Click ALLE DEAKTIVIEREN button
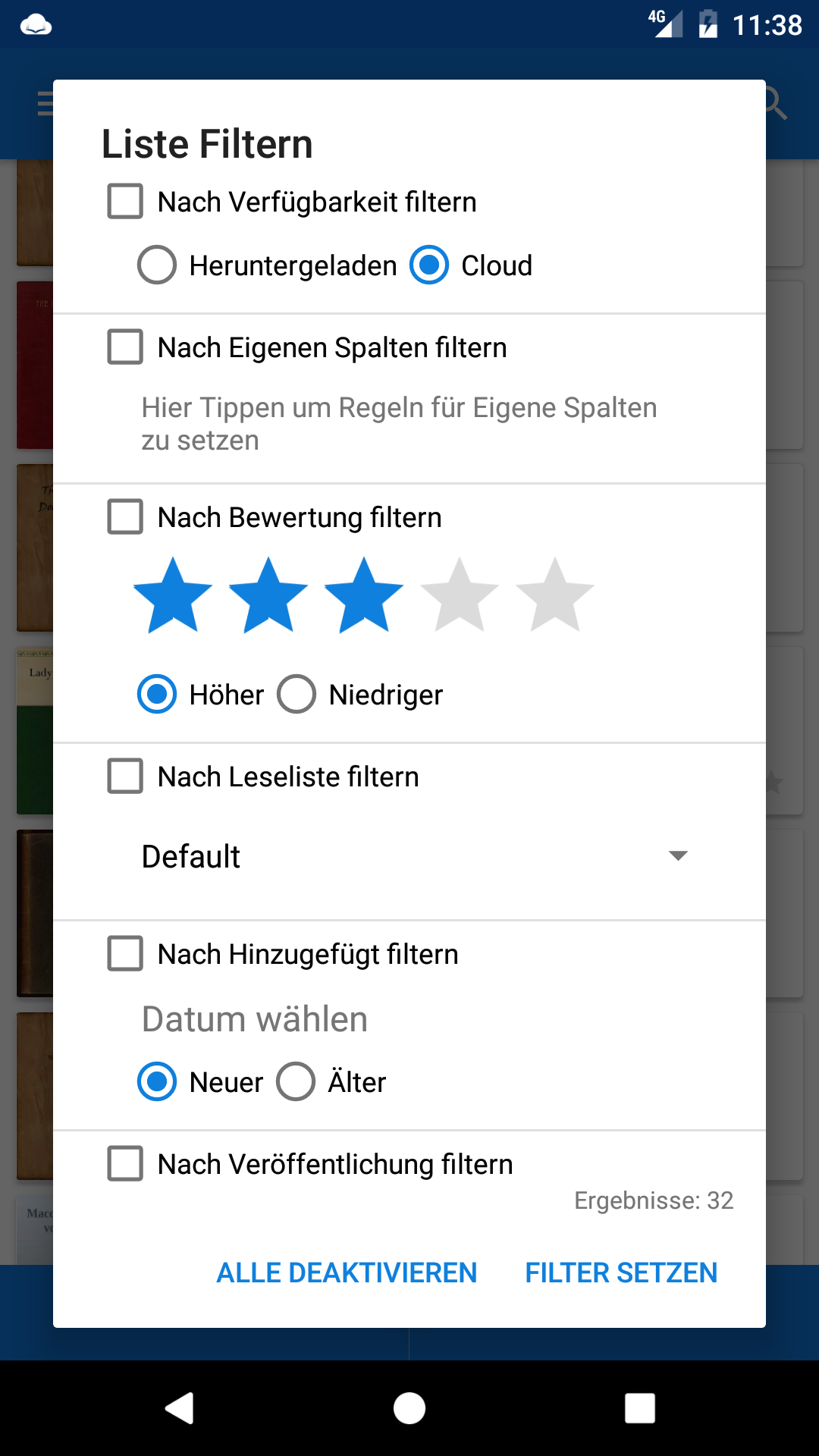This screenshot has height=1456, width=819. (x=347, y=1272)
